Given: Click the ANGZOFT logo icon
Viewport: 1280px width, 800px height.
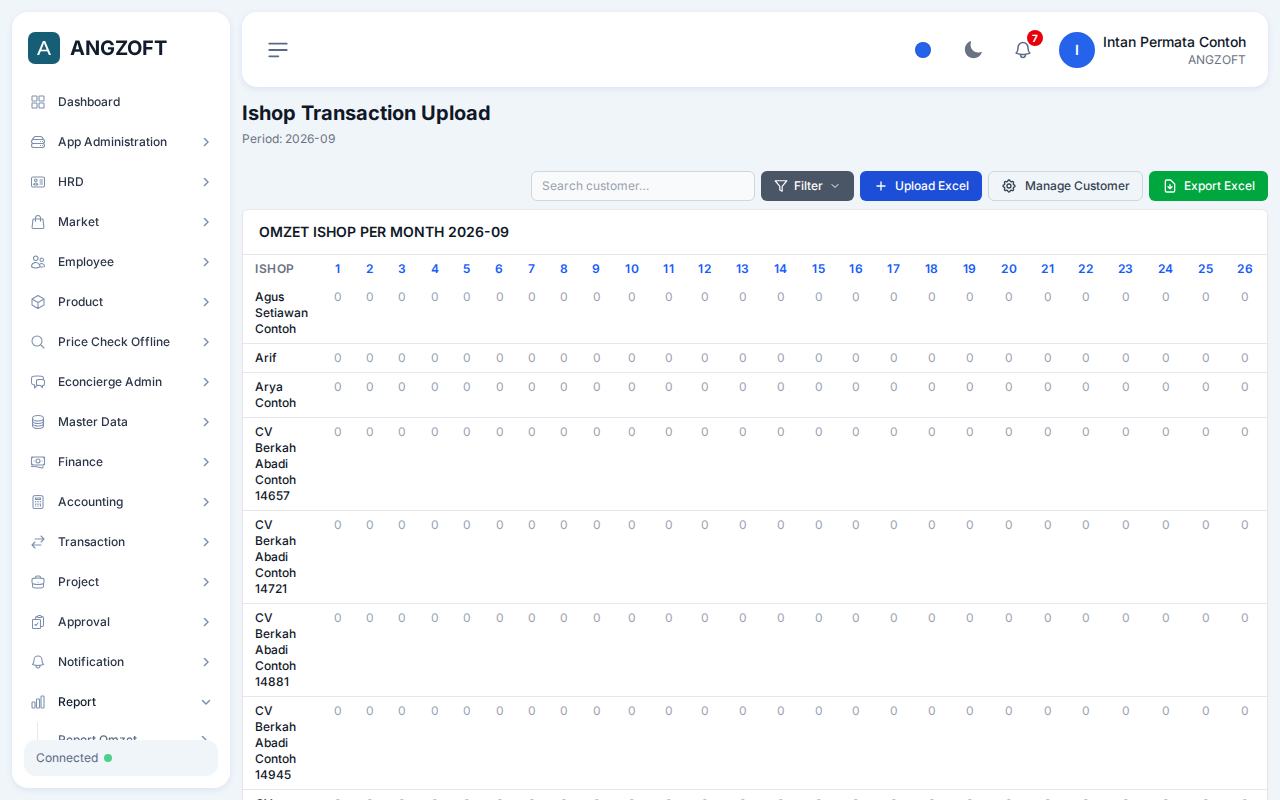Looking at the screenshot, I should click(x=44, y=48).
